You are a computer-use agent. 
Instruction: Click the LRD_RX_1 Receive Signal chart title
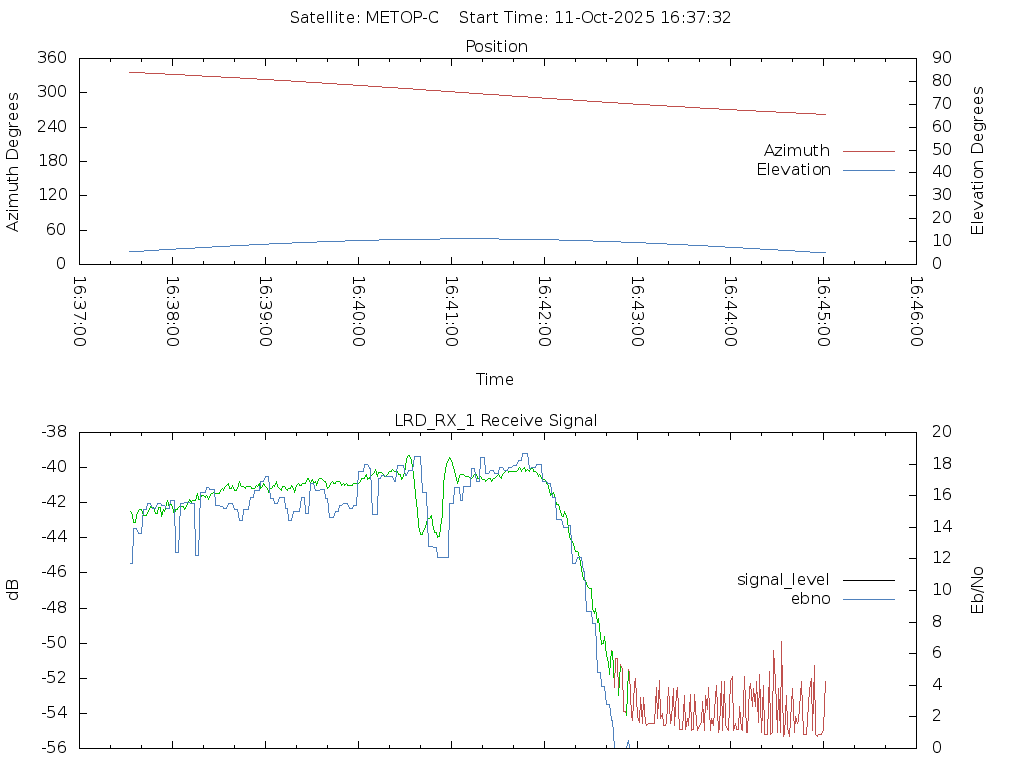pyautogui.click(x=497, y=420)
